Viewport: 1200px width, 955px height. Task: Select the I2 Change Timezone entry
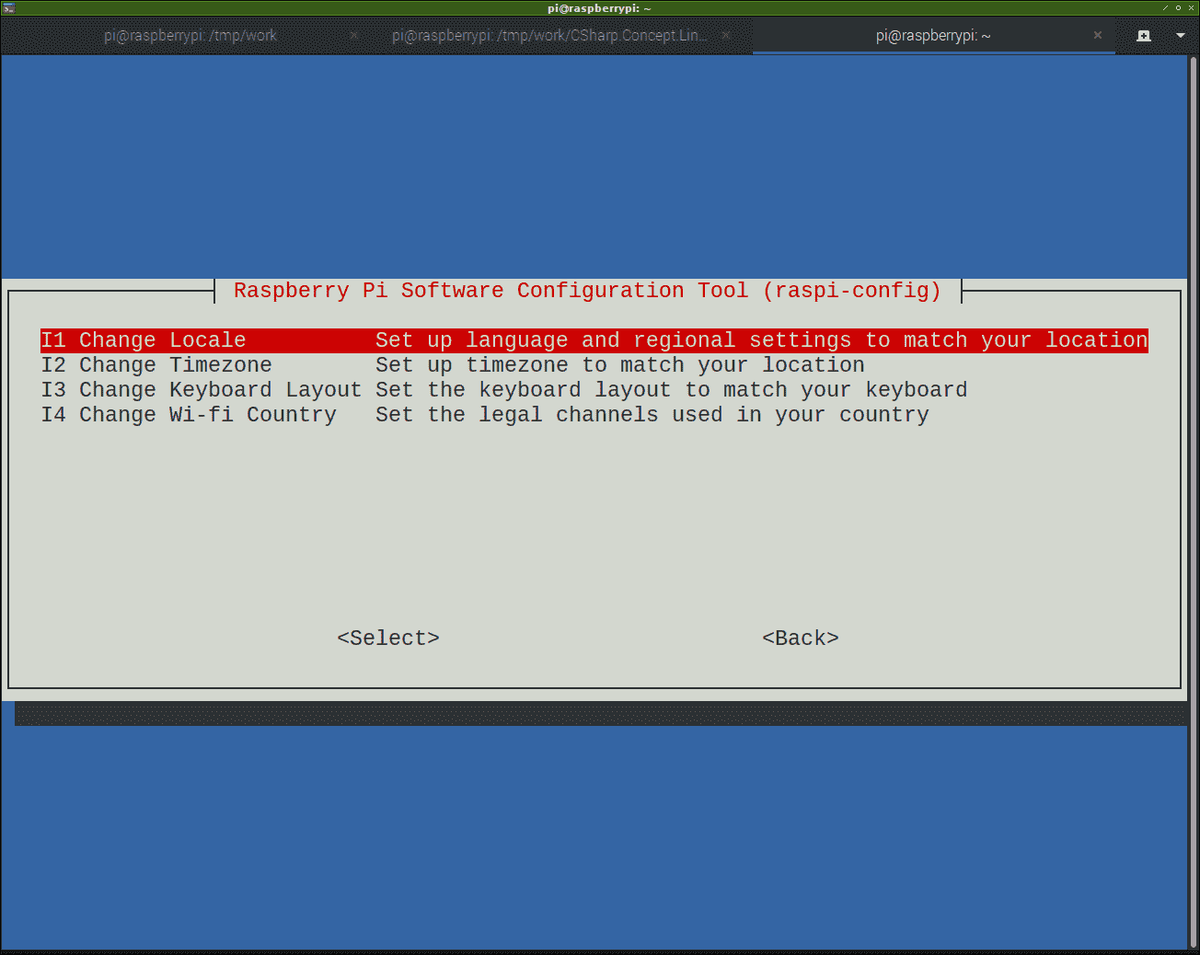(453, 365)
